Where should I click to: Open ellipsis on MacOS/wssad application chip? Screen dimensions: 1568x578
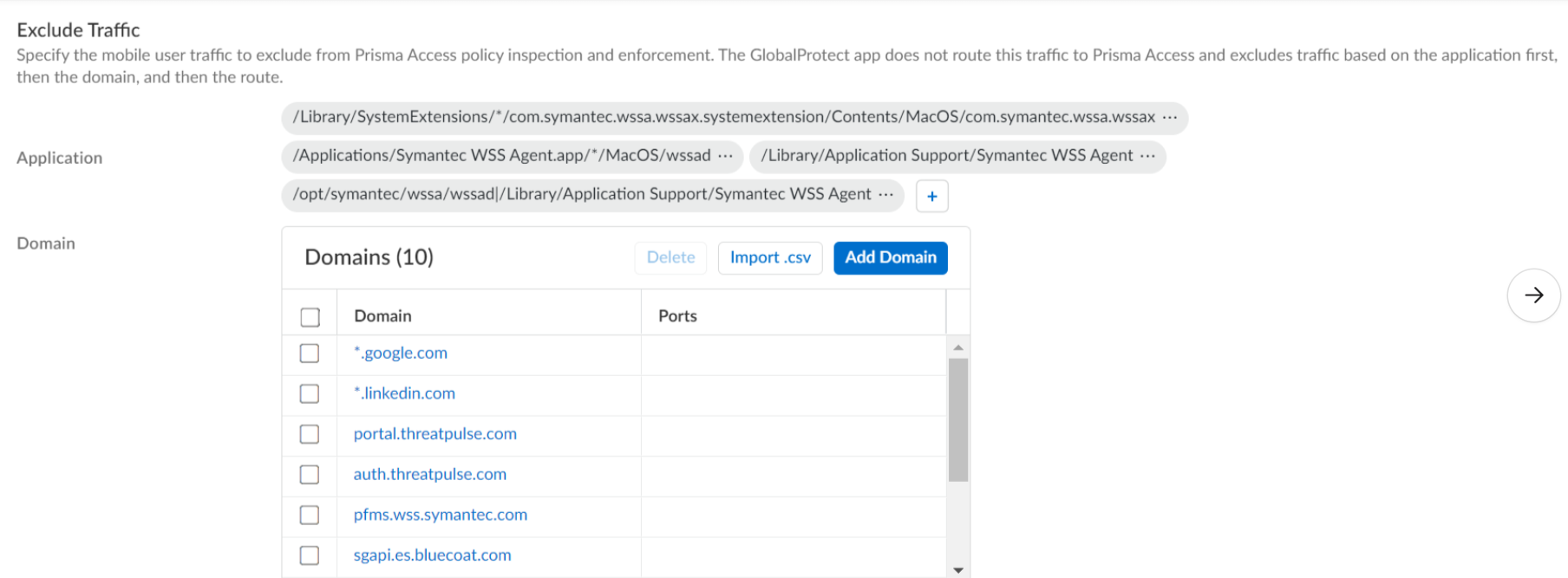(725, 156)
